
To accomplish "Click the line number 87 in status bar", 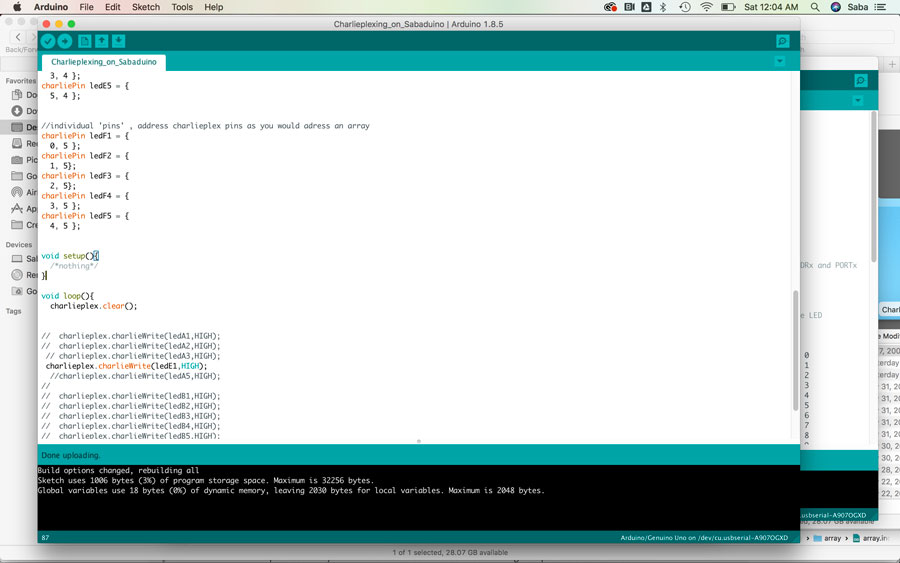I will coord(45,538).
